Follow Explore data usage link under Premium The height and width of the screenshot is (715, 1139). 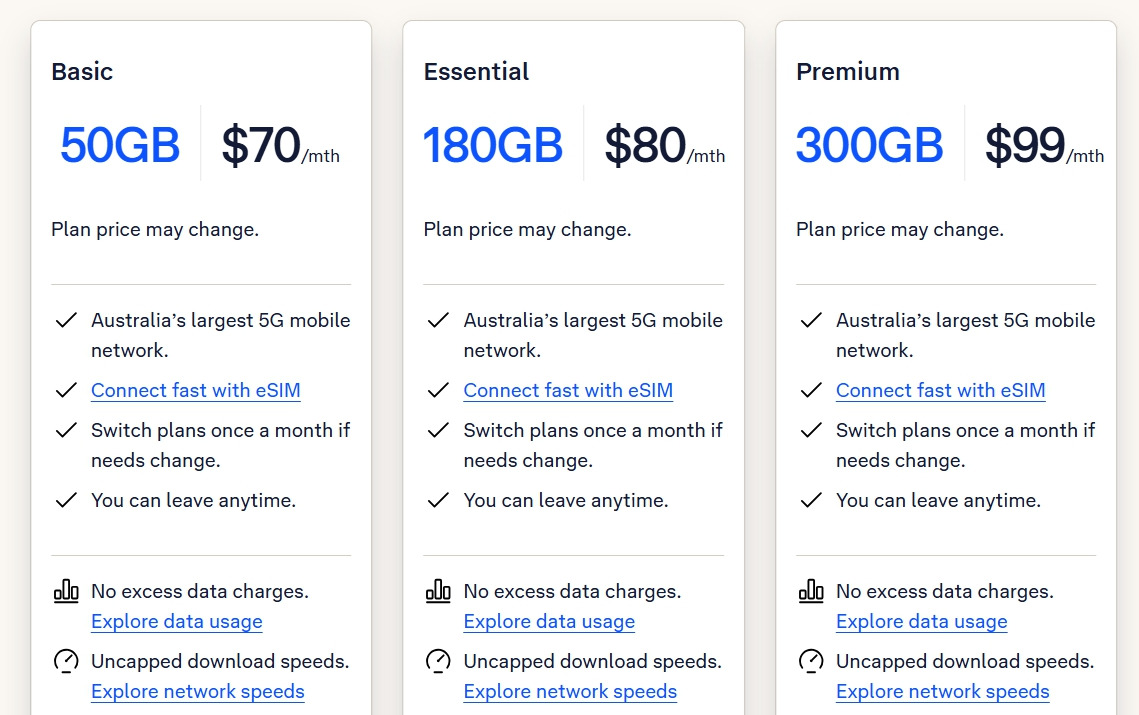tap(922, 621)
